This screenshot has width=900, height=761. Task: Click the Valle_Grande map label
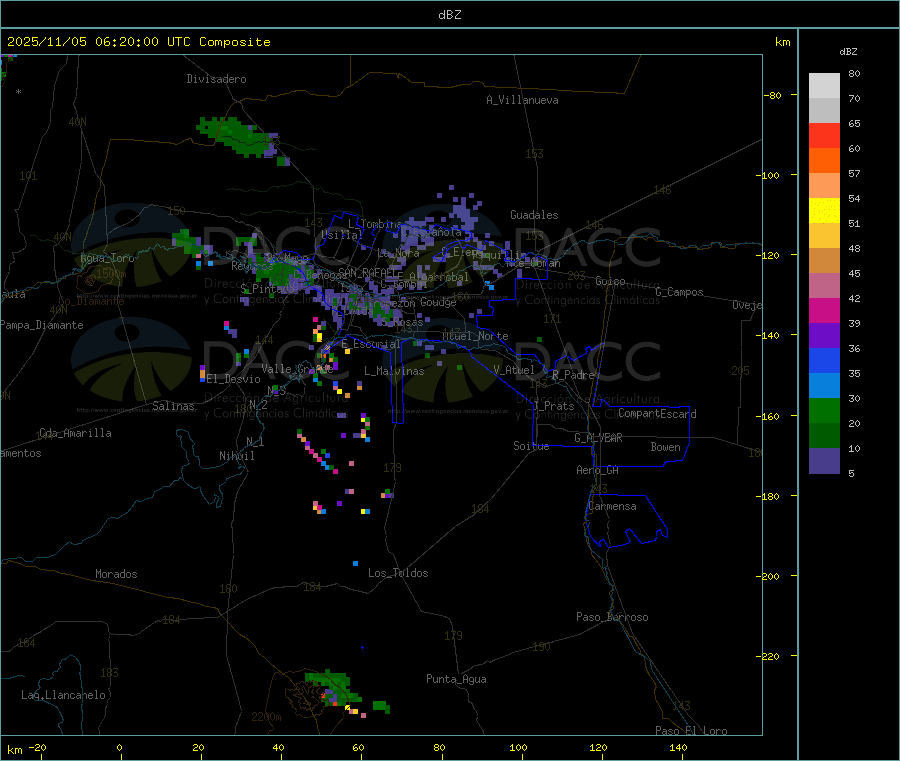pyautogui.click(x=297, y=369)
